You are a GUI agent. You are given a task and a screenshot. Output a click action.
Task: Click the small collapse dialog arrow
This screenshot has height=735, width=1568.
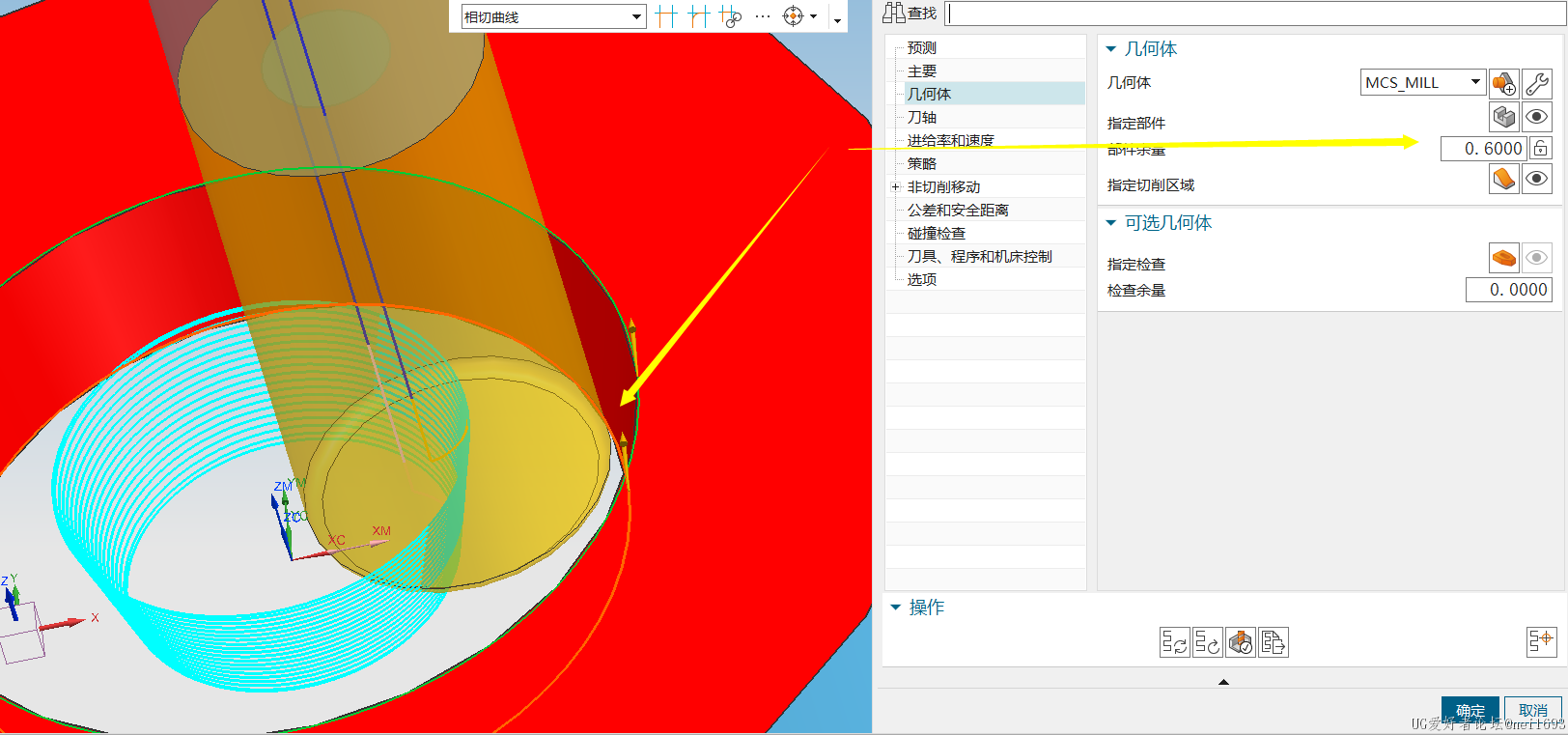click(1223, 682)
